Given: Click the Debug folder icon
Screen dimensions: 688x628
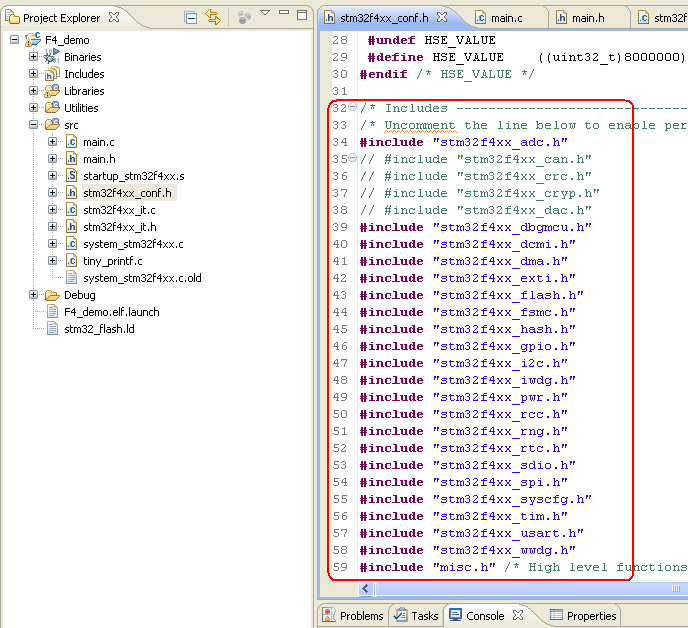Looking at the screenshot, I should tap(52, 295).
